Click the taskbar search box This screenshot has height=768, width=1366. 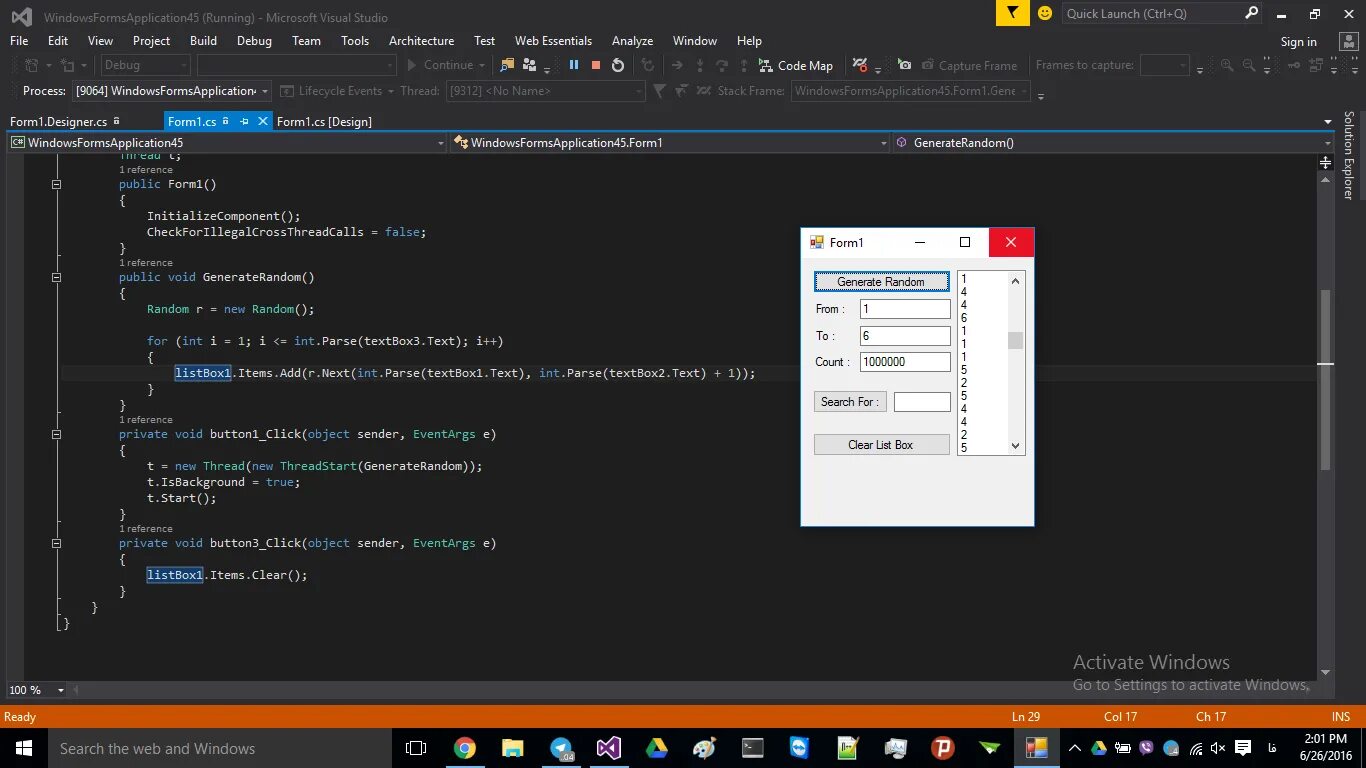click(219, 748)
